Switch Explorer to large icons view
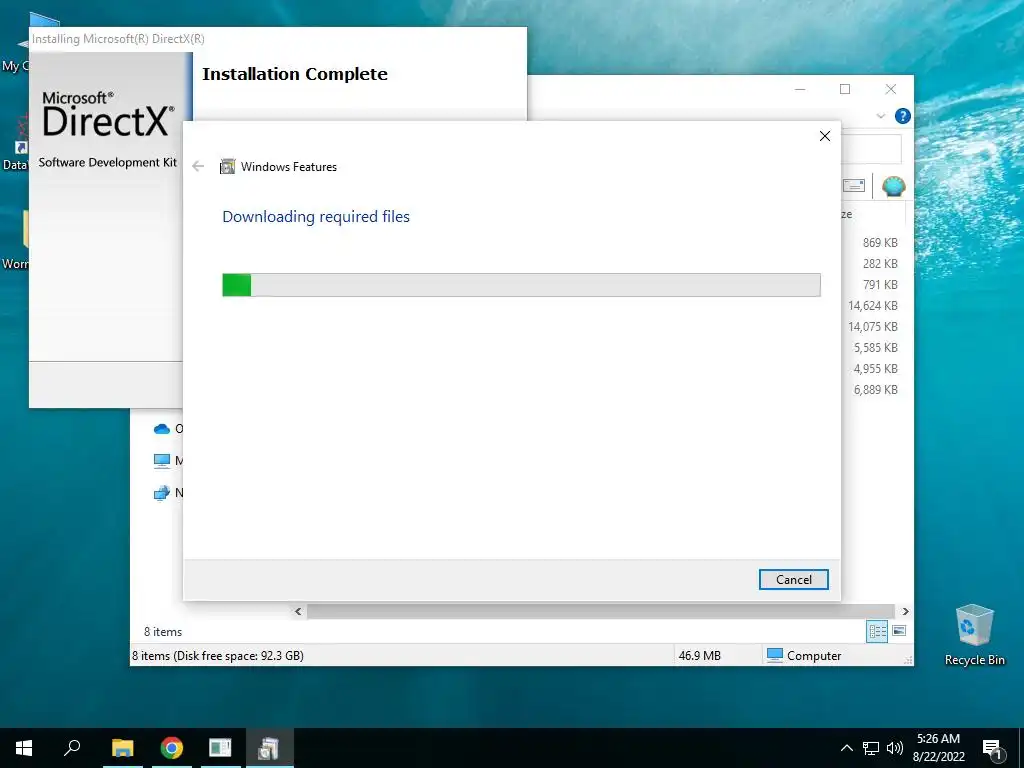The width and height of the screenshot is (1024, 768). 899,631
